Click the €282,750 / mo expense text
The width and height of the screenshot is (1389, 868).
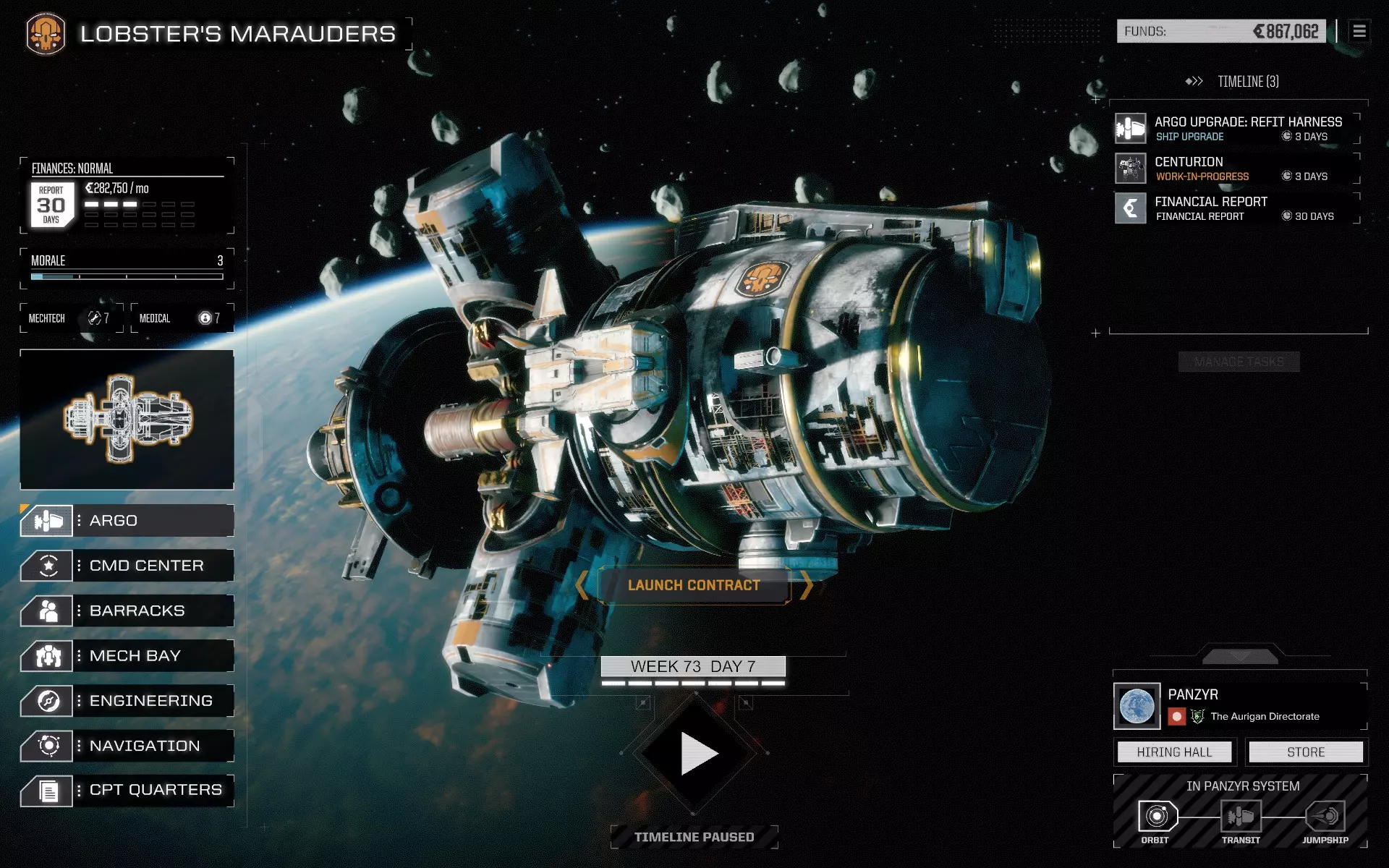(x=117, y=188)
